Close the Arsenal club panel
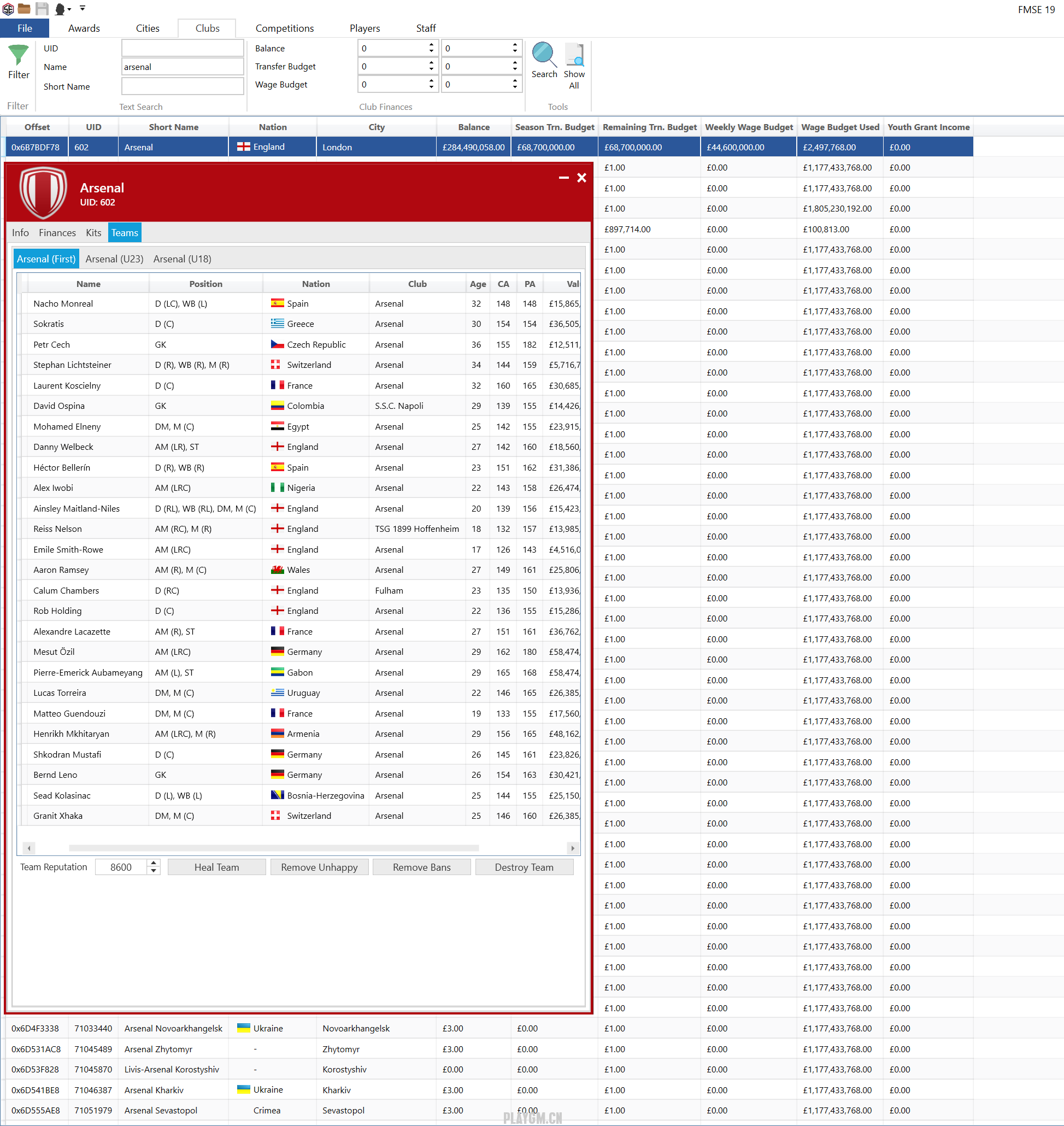Viewport: 1064px width, 1126px height. (581, 178)
